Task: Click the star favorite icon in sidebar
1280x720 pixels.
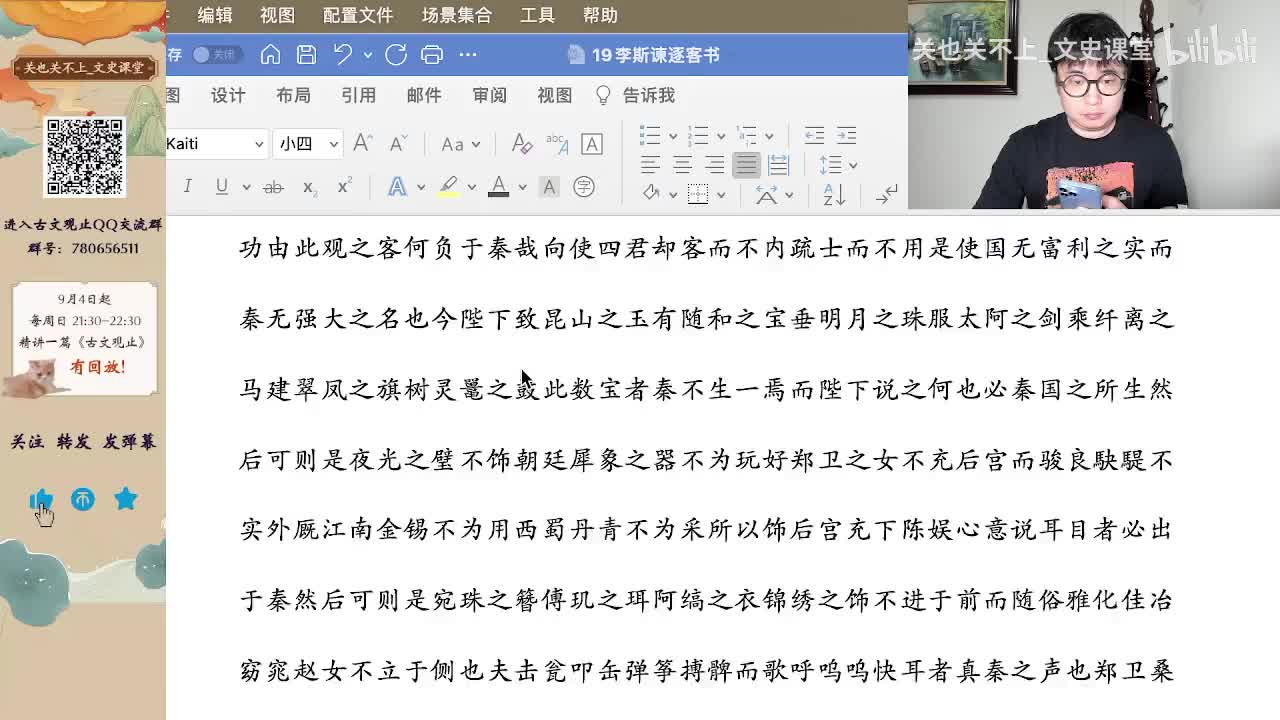Action: coord(126,498)
